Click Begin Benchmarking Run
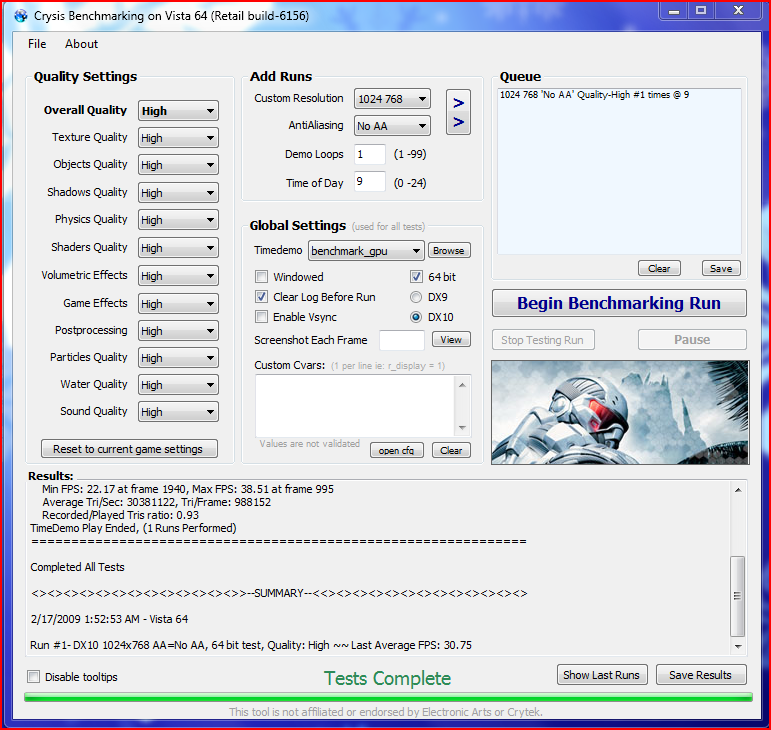Image resolution: width=771 pixels, height=730 pixels. pos(619,303)
